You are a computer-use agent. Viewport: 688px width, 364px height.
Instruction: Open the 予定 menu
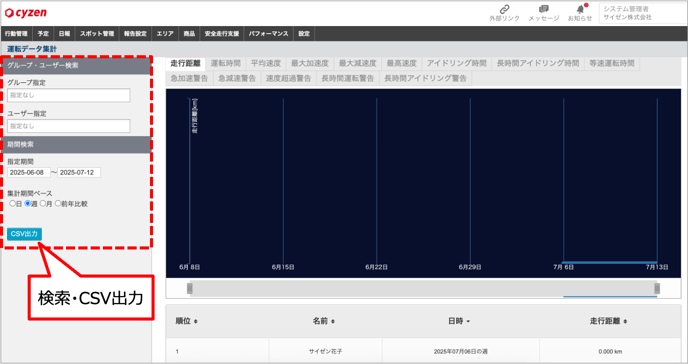[43, 34]
